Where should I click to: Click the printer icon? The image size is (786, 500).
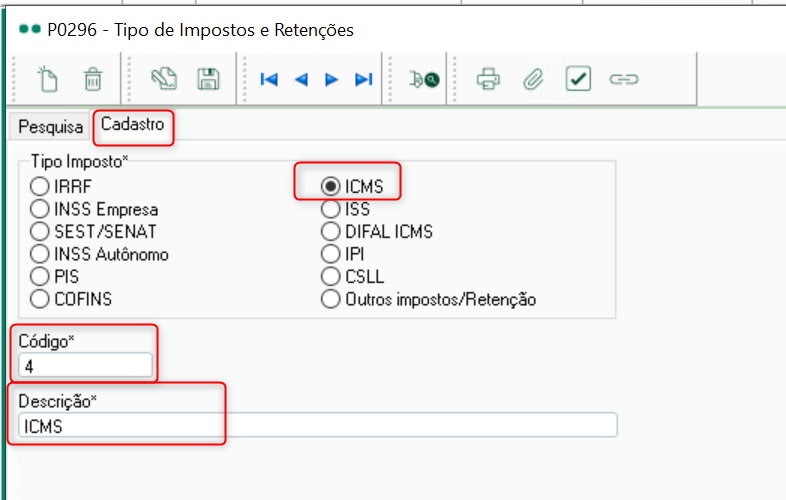click(x=488, y=79)
